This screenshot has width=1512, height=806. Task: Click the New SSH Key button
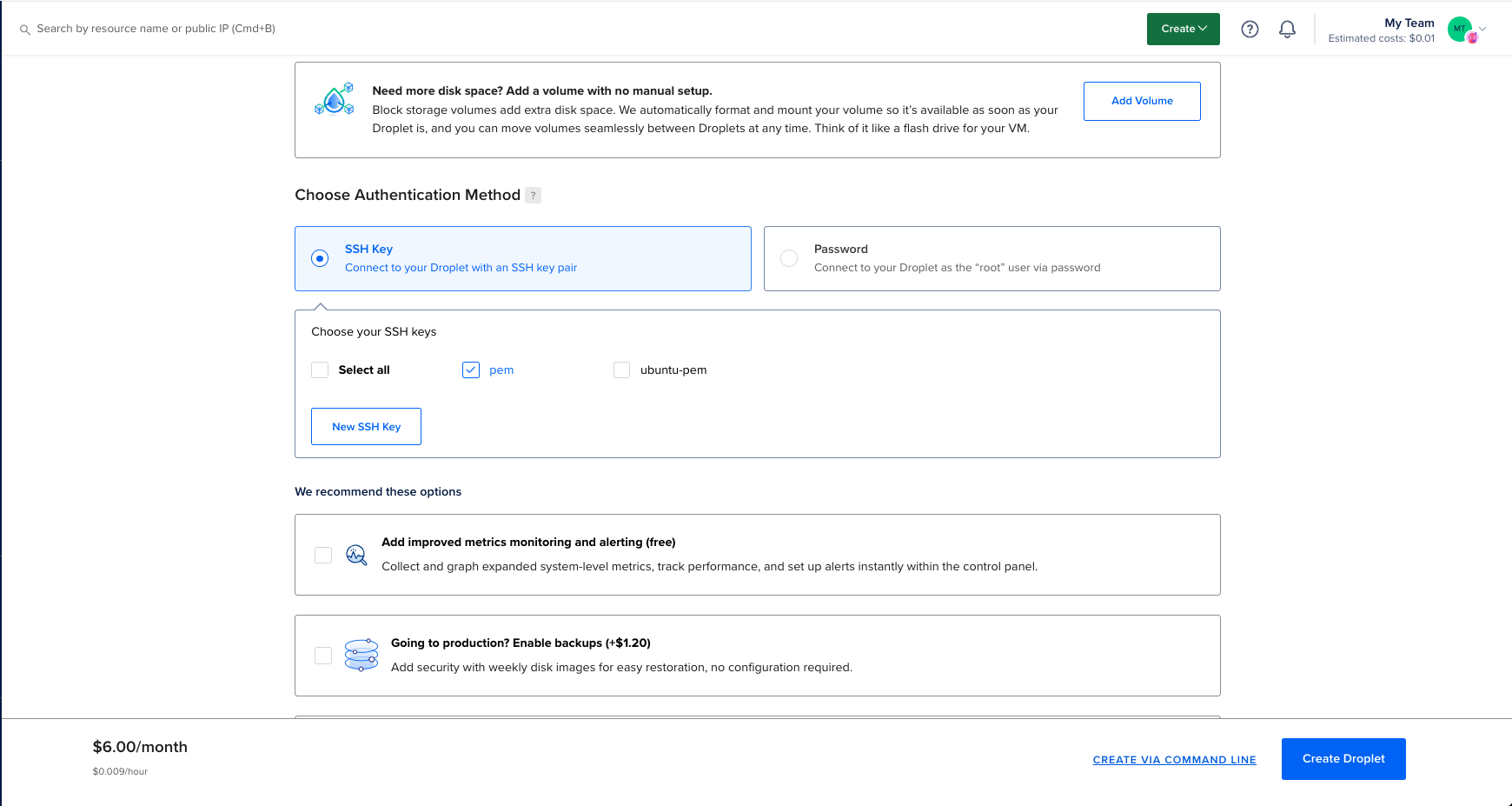coord(366,426)
